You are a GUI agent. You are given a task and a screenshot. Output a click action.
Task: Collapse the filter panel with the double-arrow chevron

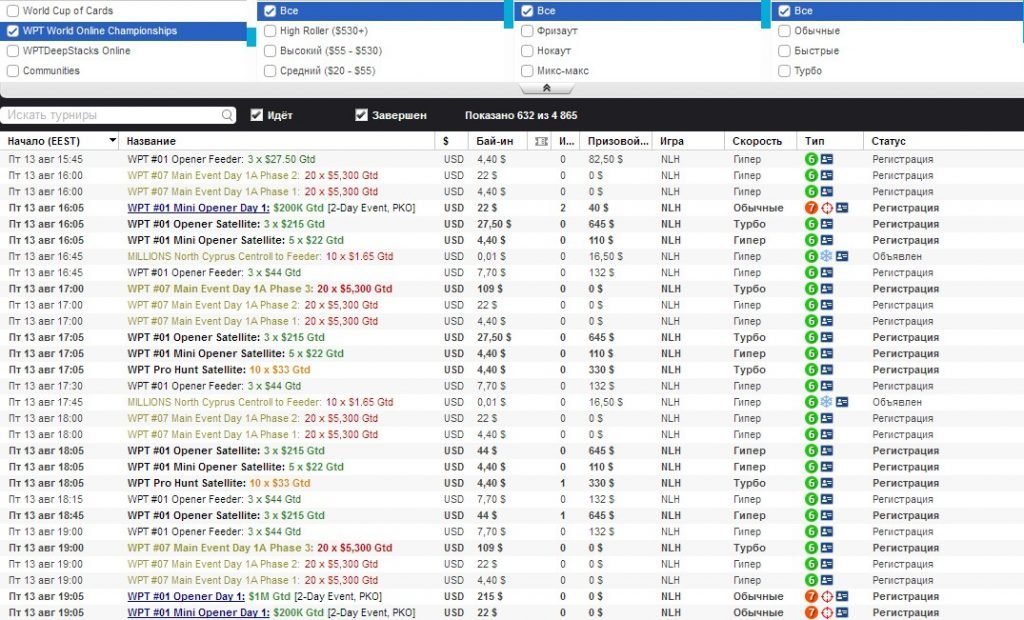pos(546,88)
